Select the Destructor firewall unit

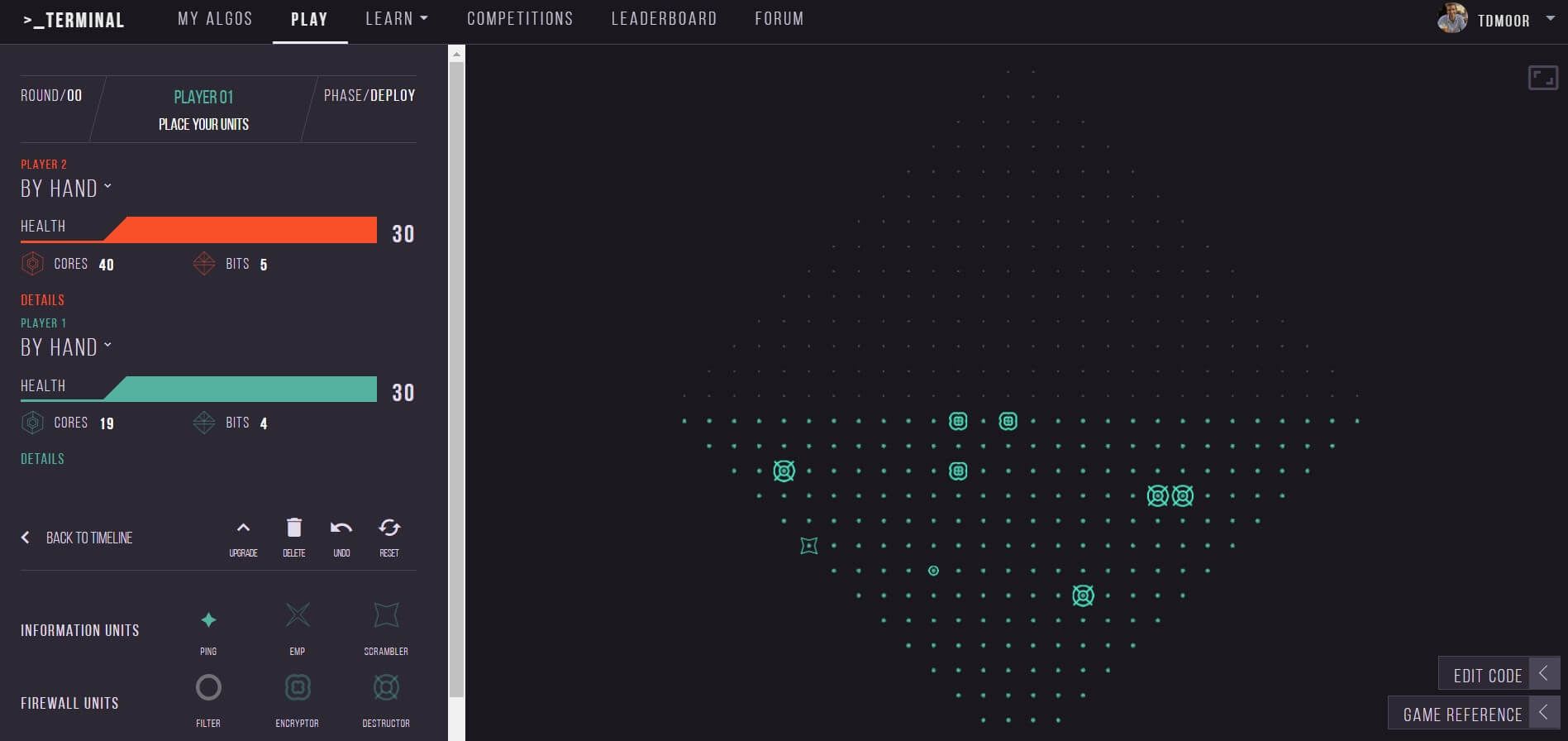click(x=386, y=687)
